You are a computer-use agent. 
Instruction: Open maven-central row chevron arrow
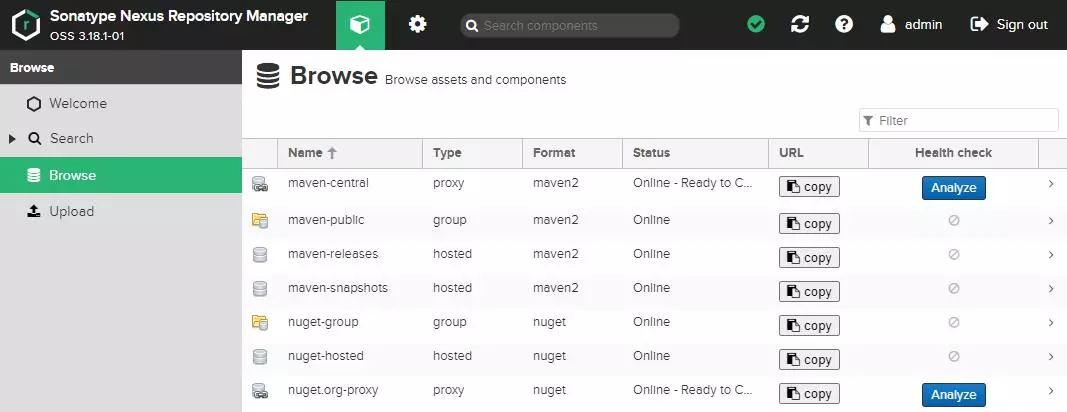point(1051,184)
